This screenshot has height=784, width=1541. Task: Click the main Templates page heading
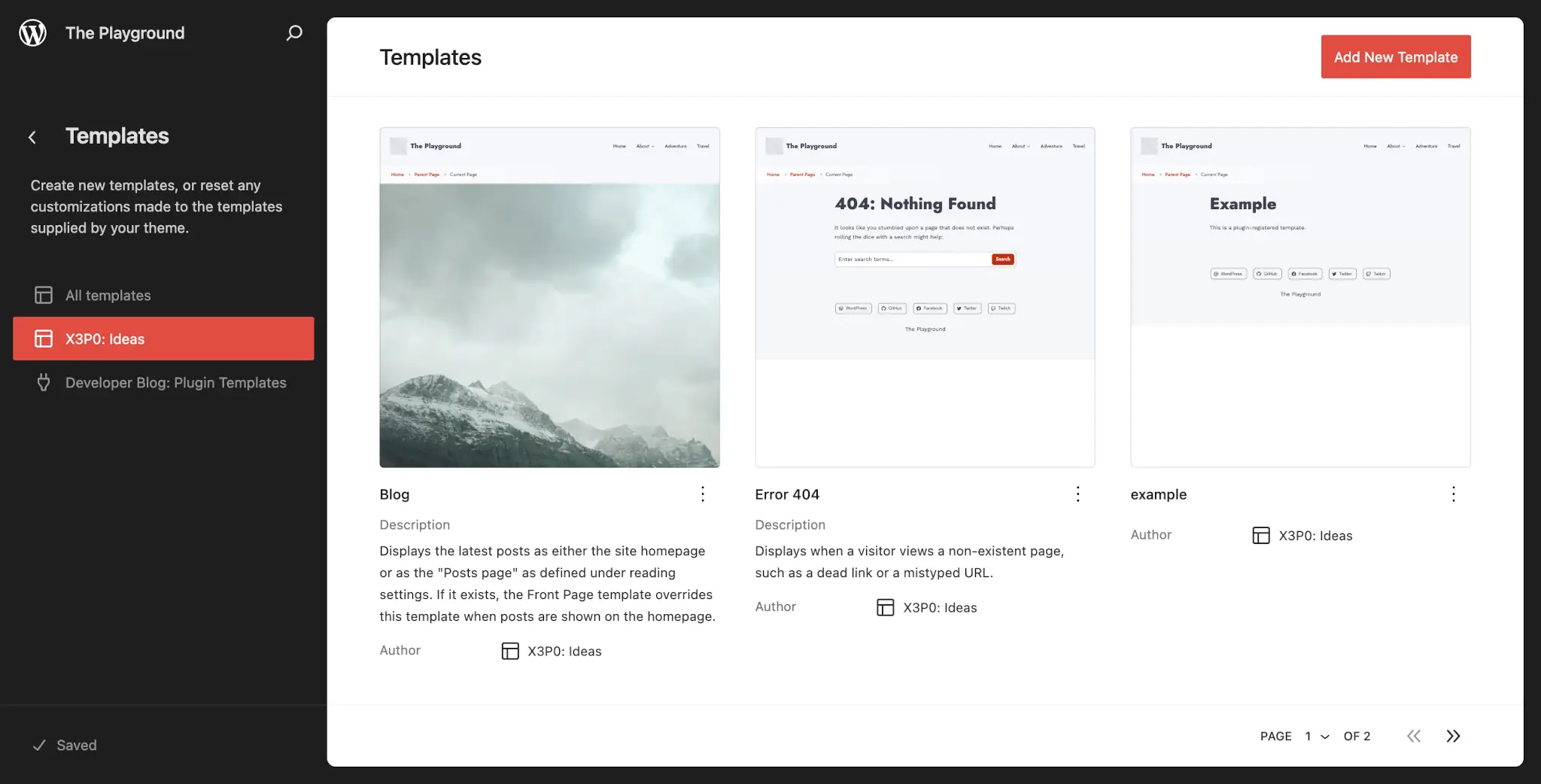[430, 57]
